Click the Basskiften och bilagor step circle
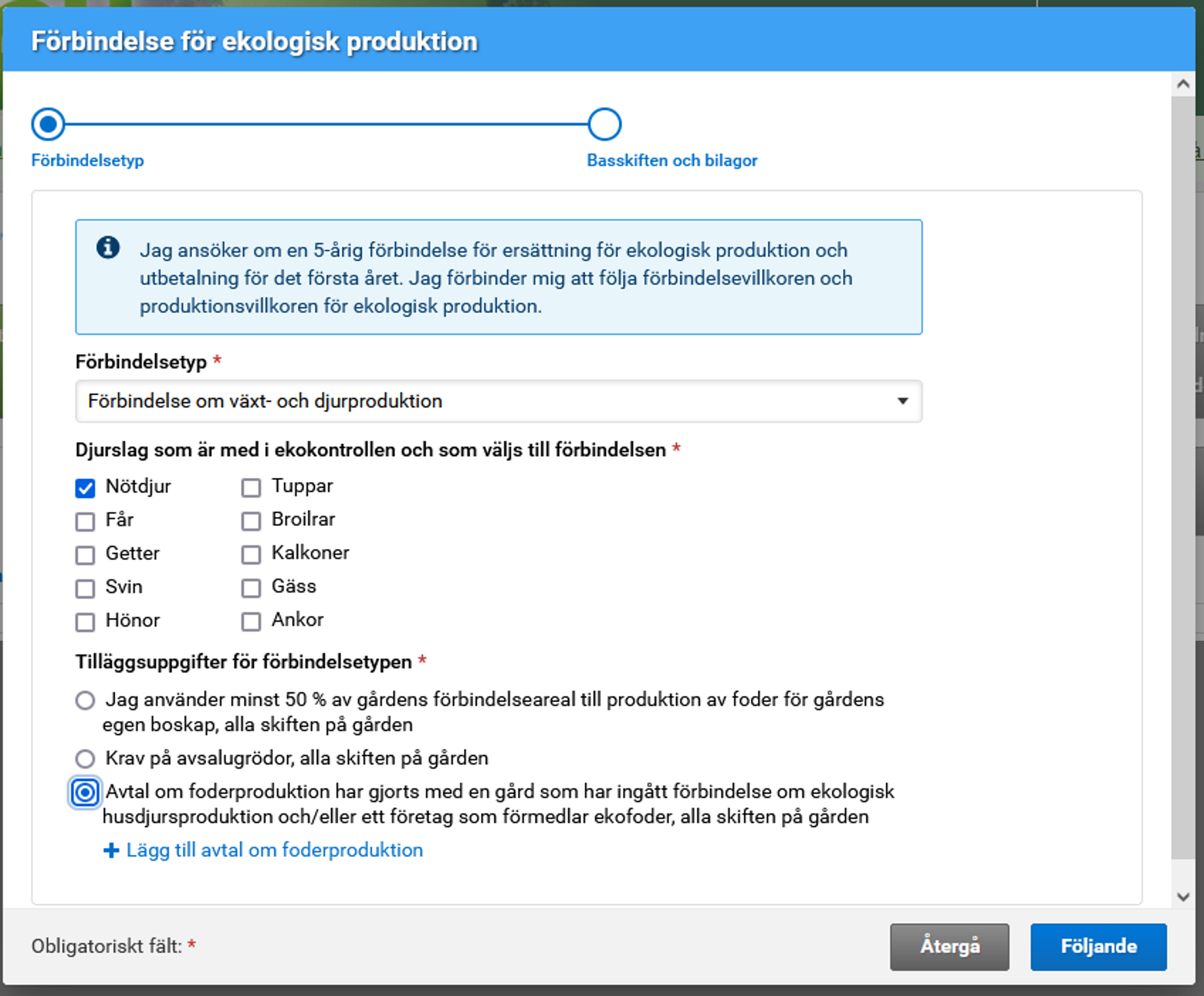Screen dimensions: 1204x996 click(604, 124)
